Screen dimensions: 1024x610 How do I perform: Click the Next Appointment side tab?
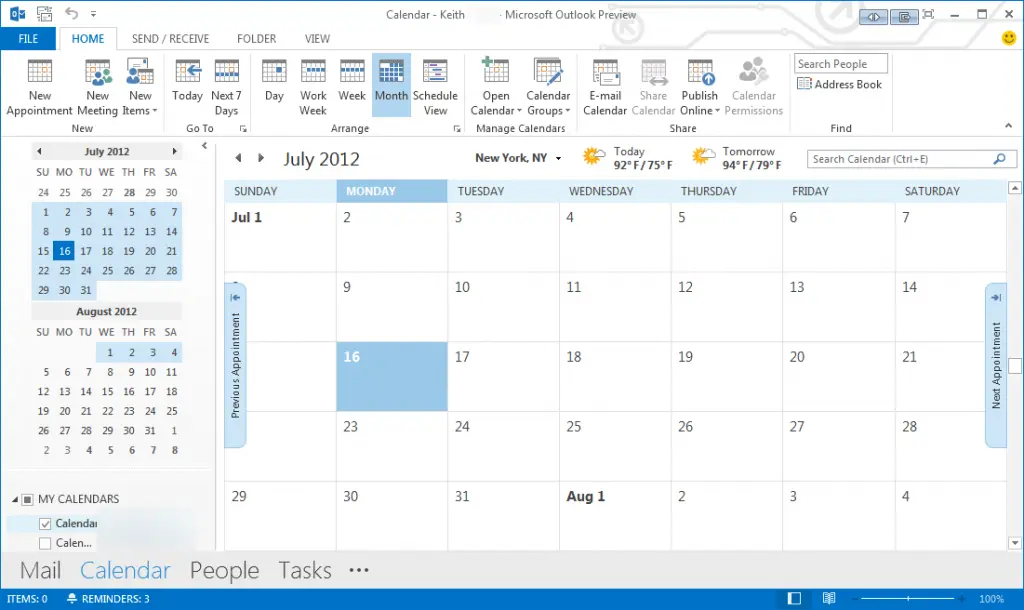[996, 365]
